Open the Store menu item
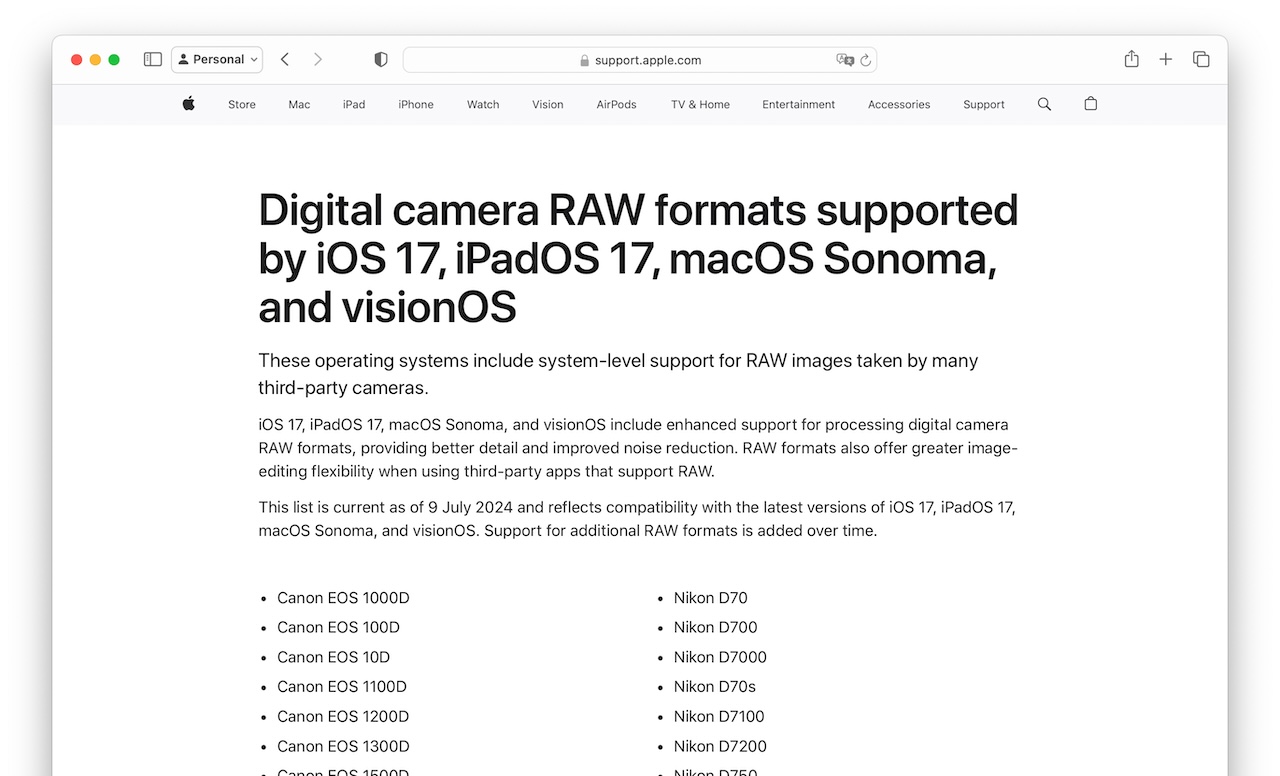 242,104
